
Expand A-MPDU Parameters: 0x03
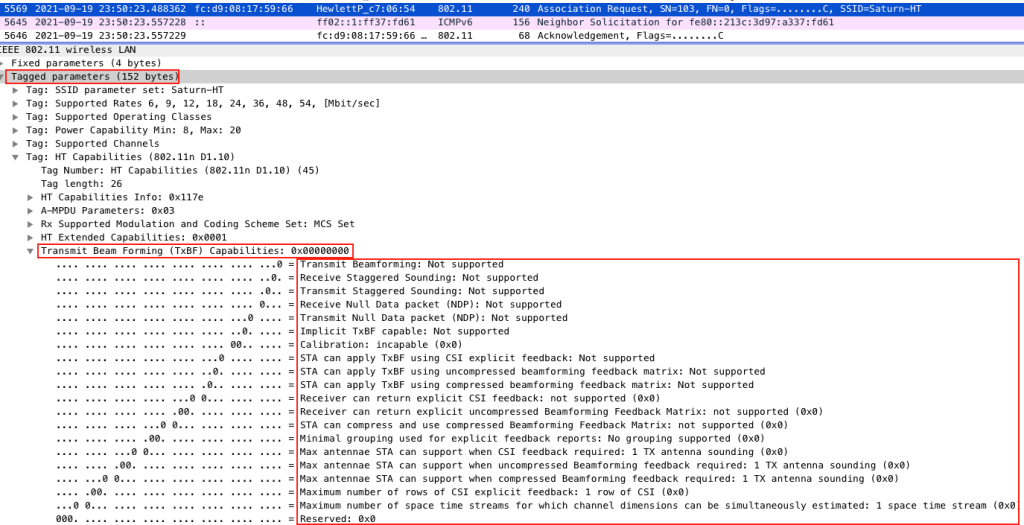click(31, 211)
